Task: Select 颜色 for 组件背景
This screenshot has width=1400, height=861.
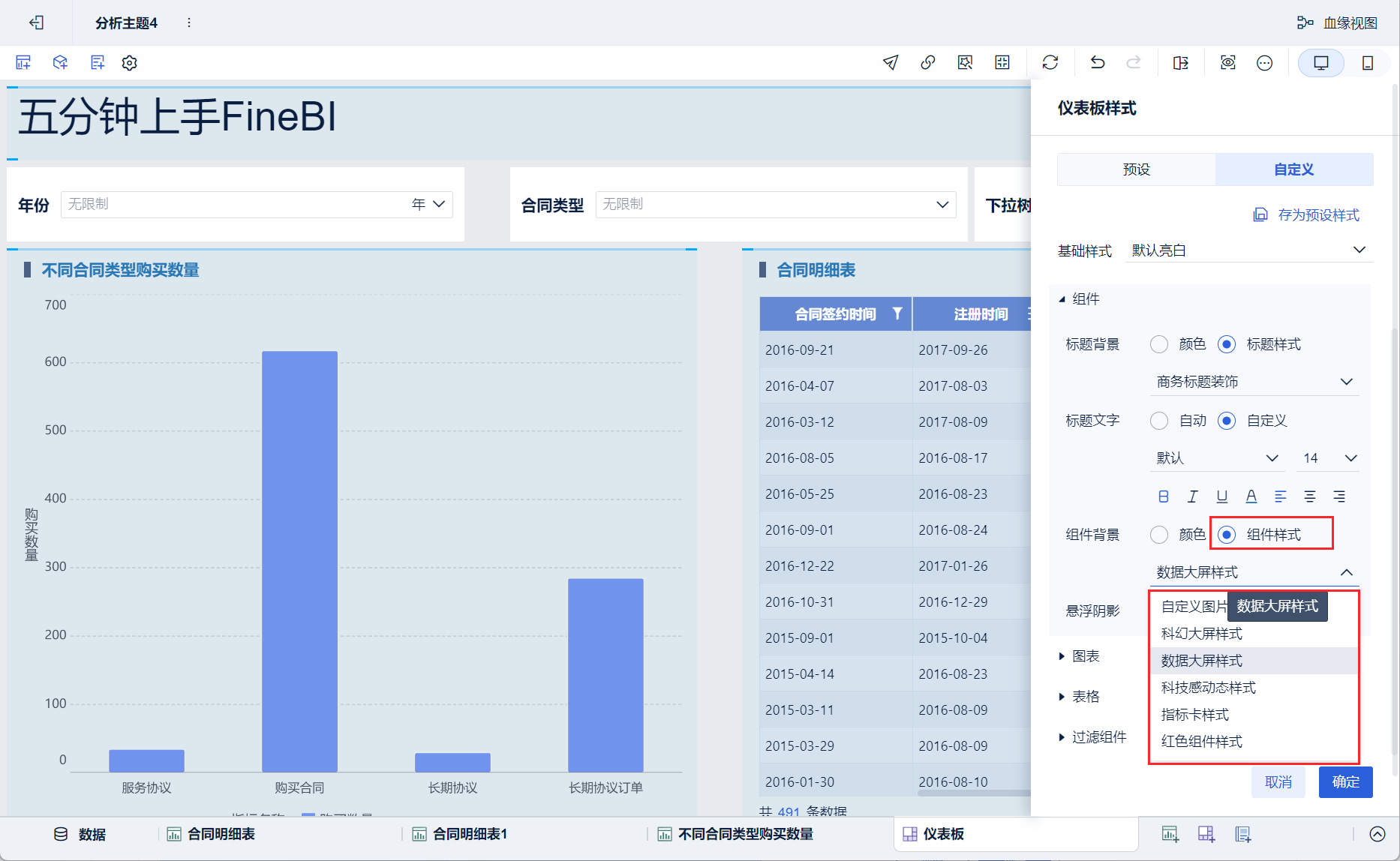Action: (1159, 535)
